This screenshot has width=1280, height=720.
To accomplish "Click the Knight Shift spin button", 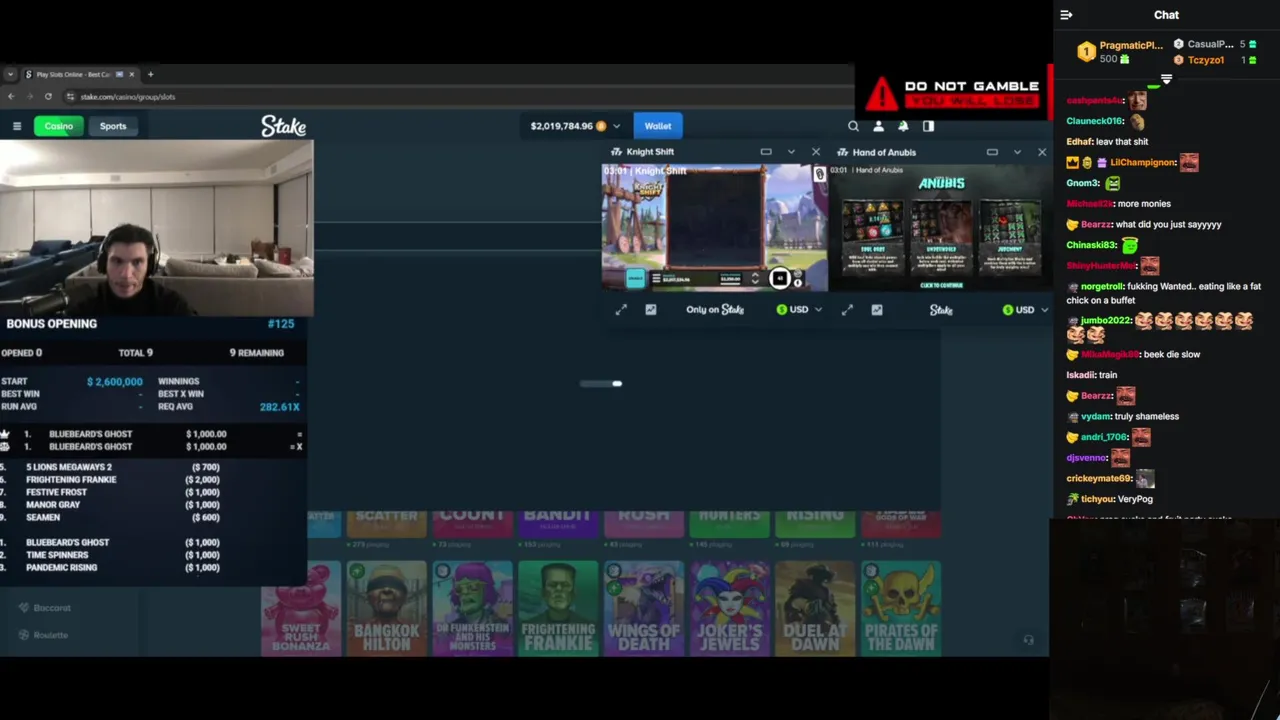I will coord(780,279).
